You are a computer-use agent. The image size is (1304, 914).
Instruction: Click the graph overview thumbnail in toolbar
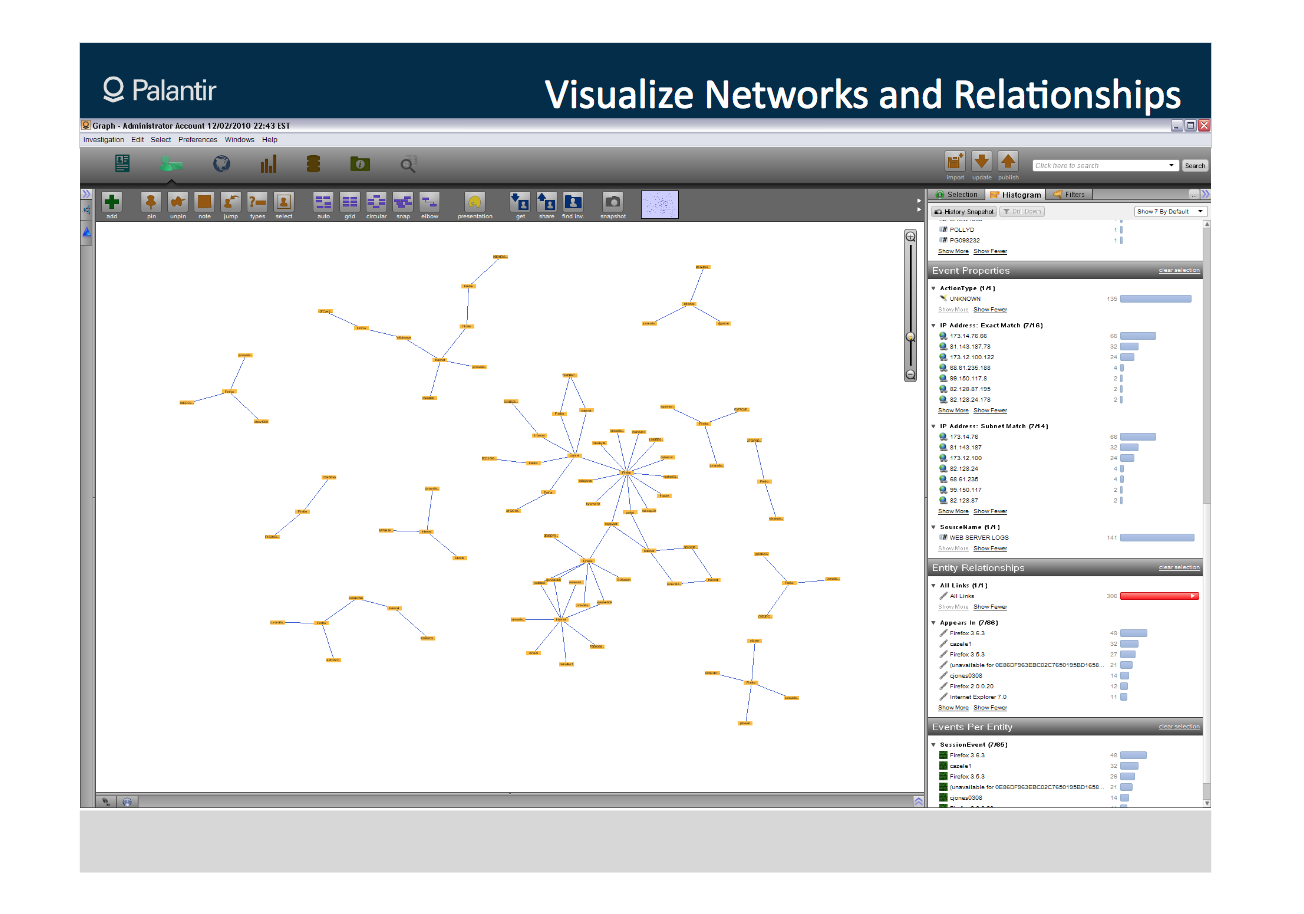click(x=660, y=204)
